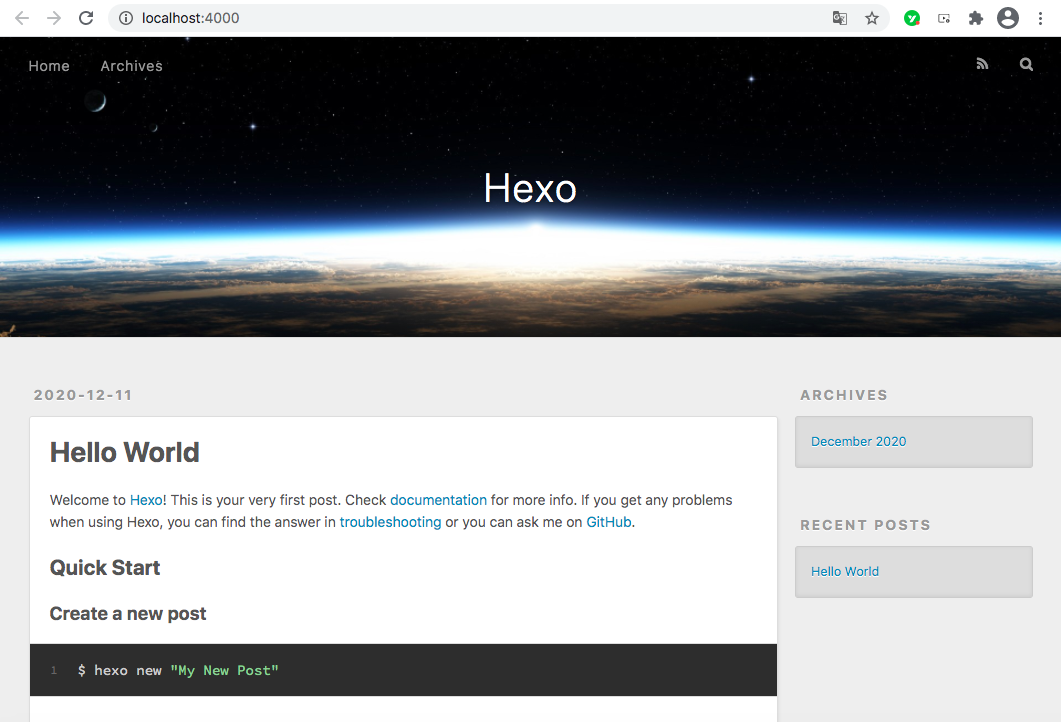Open the Extensions puzzle icon
The width and height of the screenshot is (1061, 722).
[x=976, y=18]
